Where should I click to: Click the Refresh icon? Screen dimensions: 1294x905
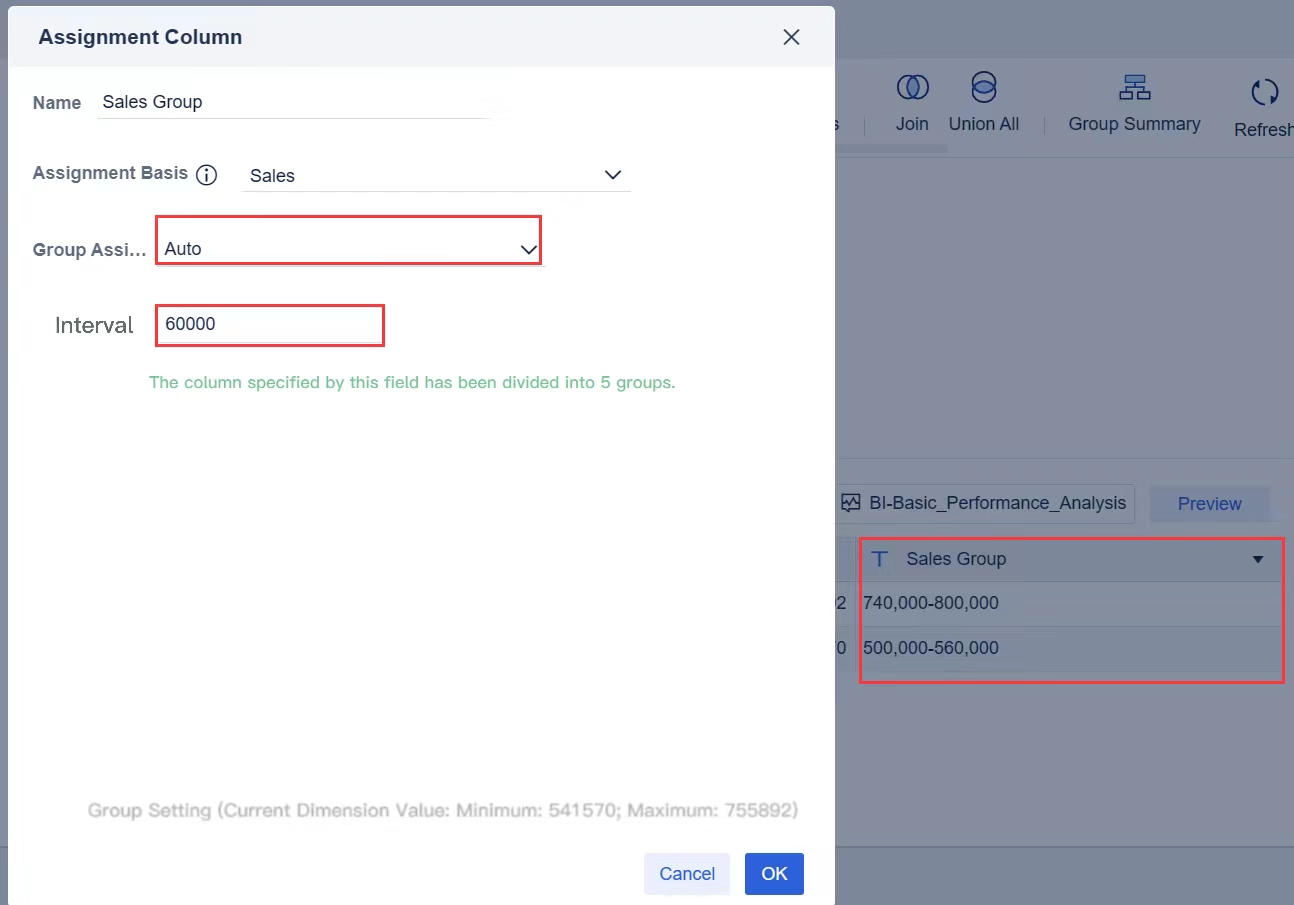1264,93
